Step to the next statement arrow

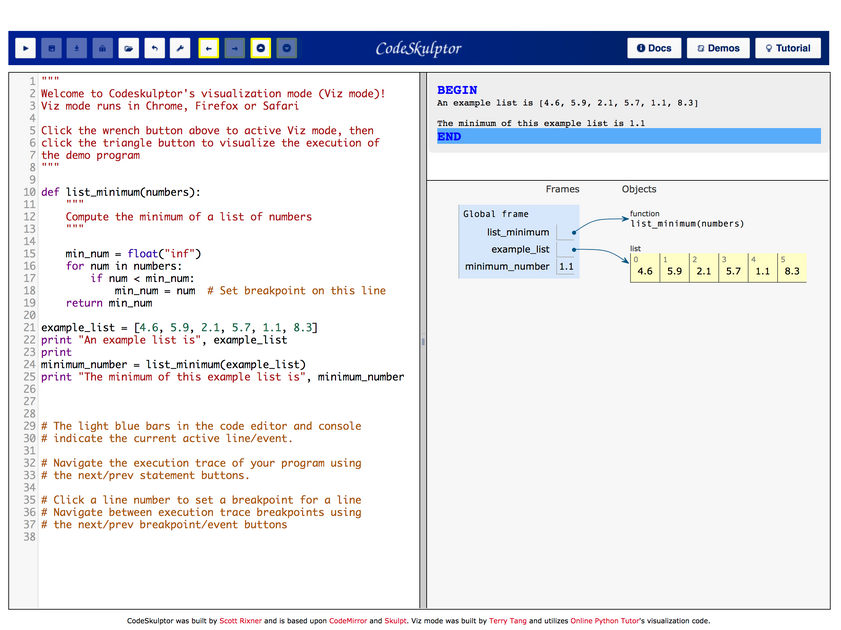pos(234,48)
